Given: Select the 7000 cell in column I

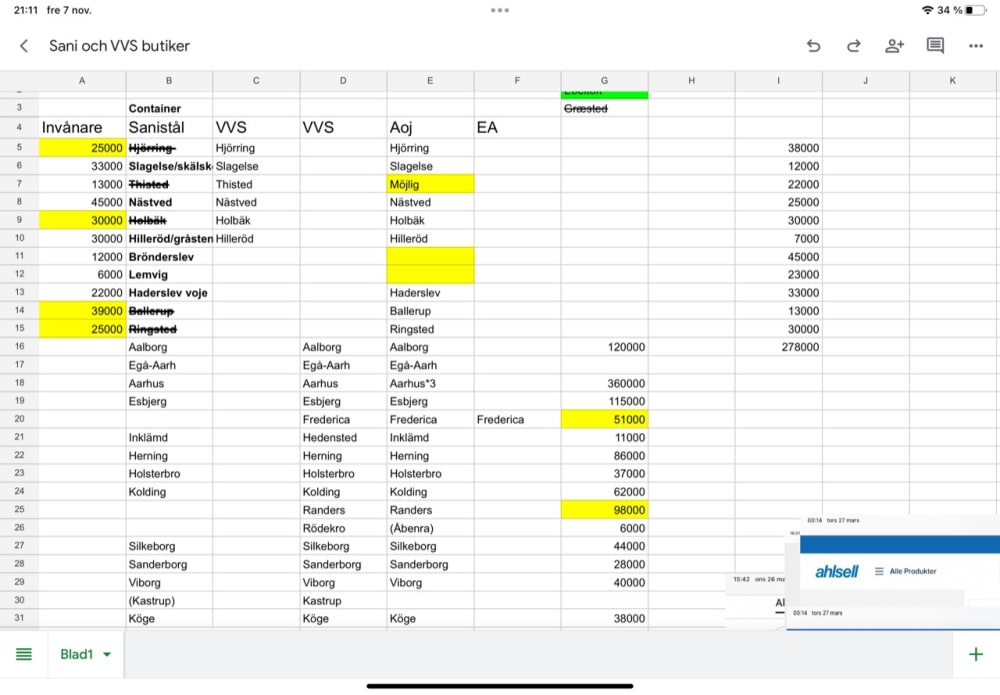Looking at the screenshot, I should [779, 239].
